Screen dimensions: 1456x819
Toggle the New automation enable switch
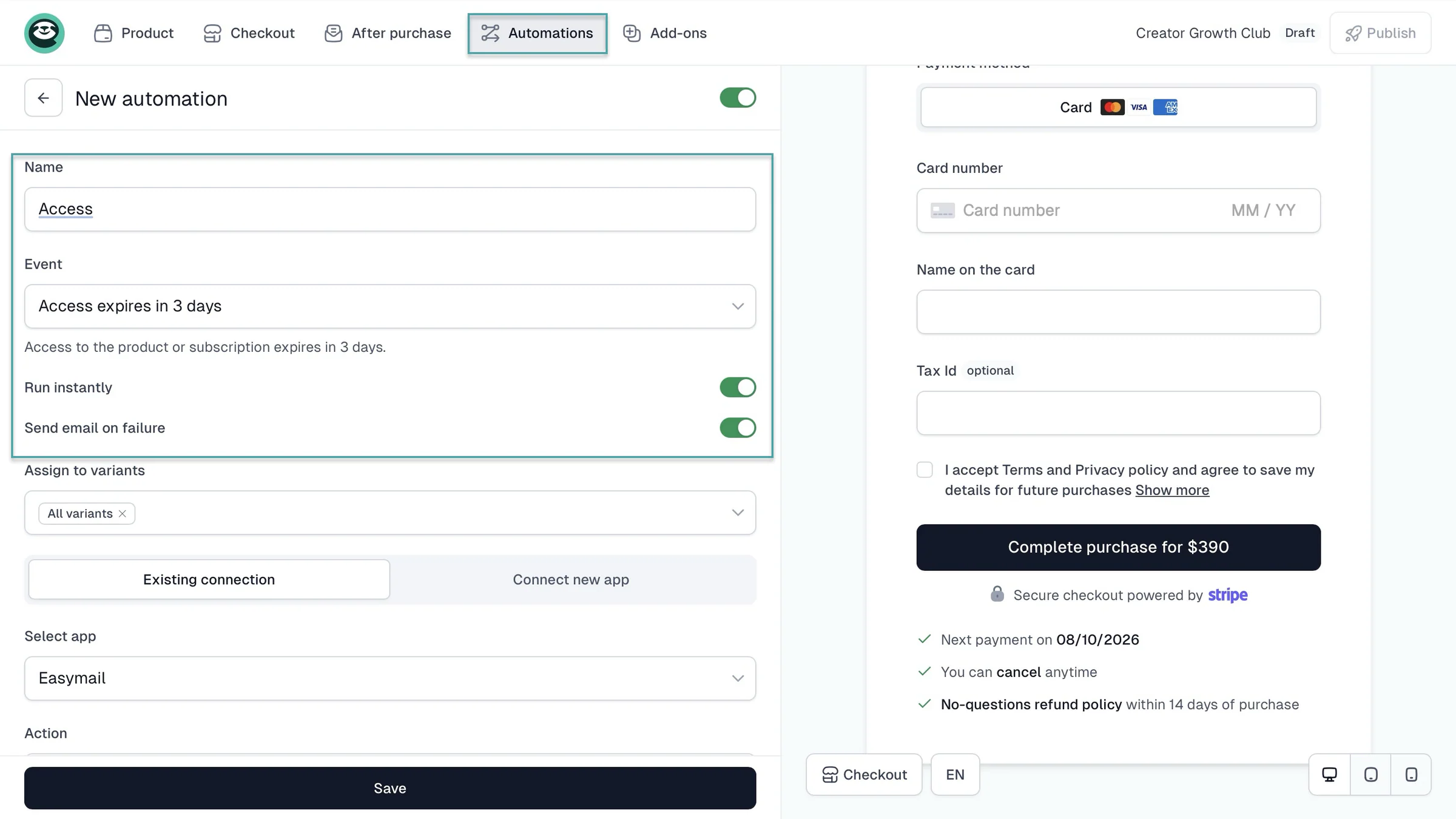738,98
